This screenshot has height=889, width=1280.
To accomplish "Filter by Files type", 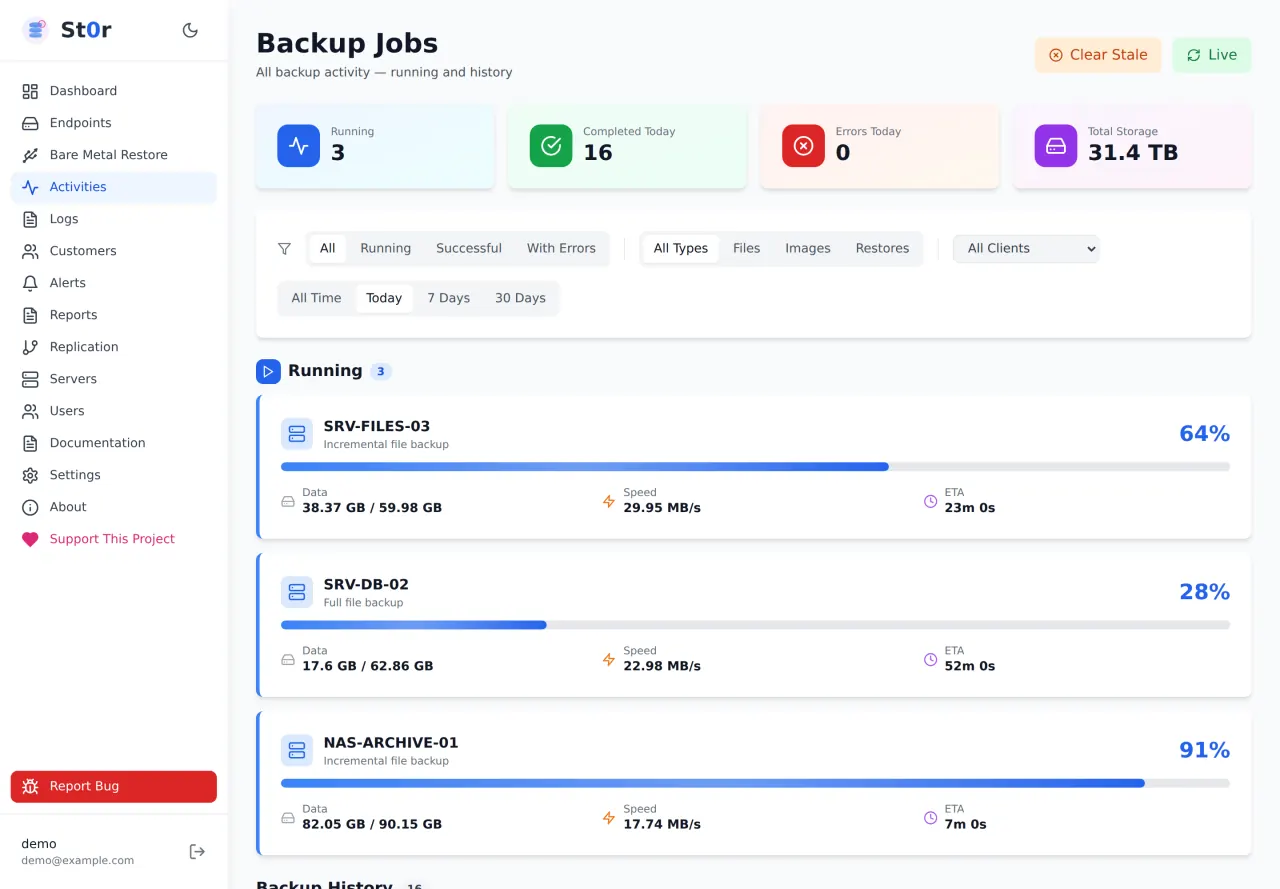I will (746, 249).
